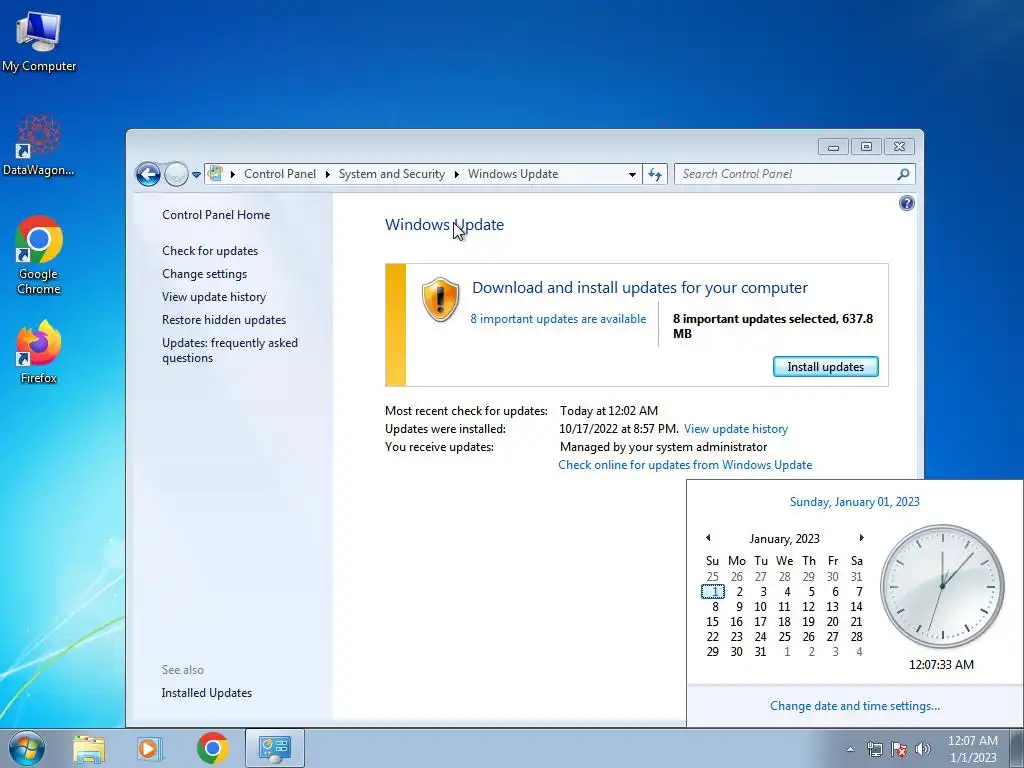Select January 17 in the calendar
1024x768 pixels.
(x=760, y=622)
